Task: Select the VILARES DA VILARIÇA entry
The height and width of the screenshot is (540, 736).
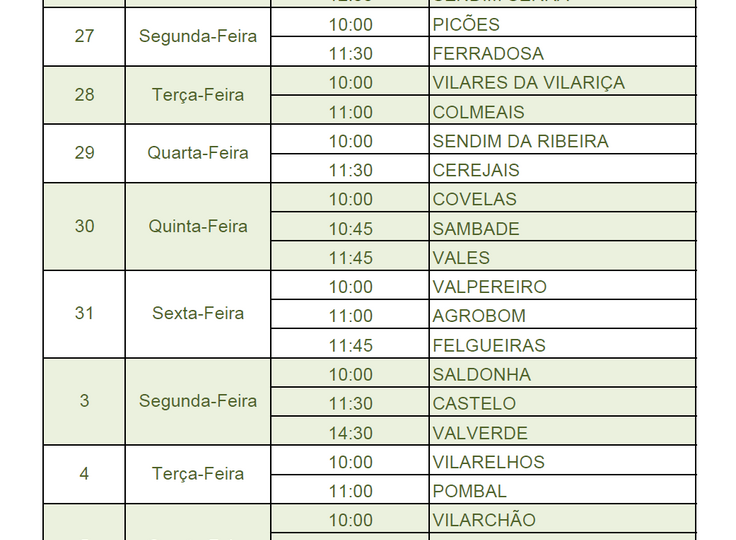Action: (x=562, y=81)
